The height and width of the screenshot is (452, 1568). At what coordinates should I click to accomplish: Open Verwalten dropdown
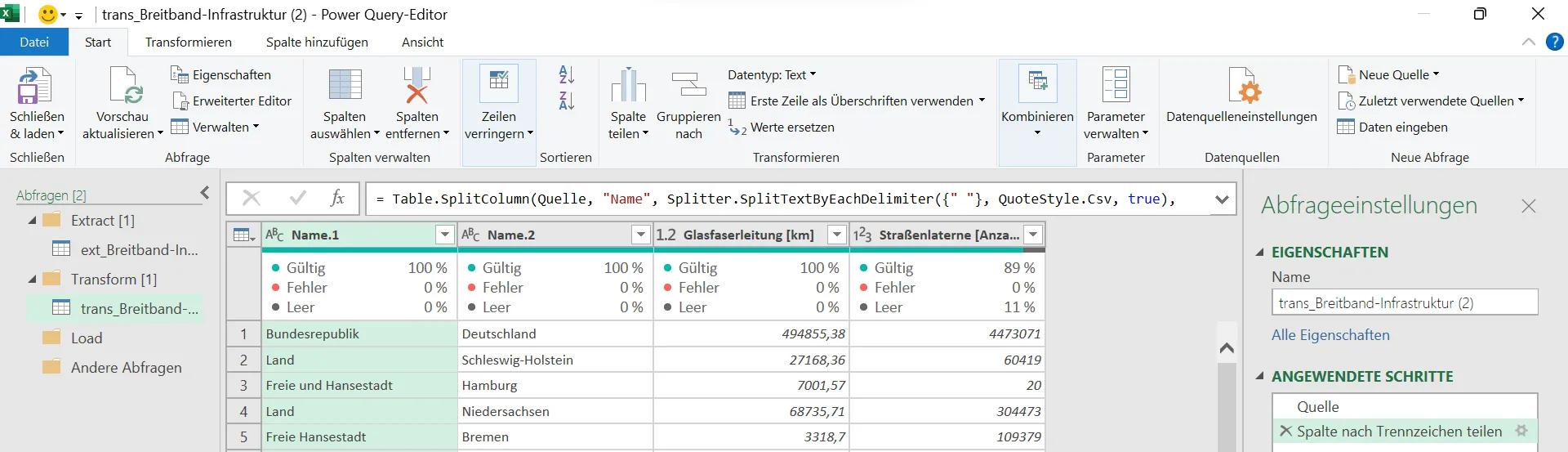tap(216, 127)
